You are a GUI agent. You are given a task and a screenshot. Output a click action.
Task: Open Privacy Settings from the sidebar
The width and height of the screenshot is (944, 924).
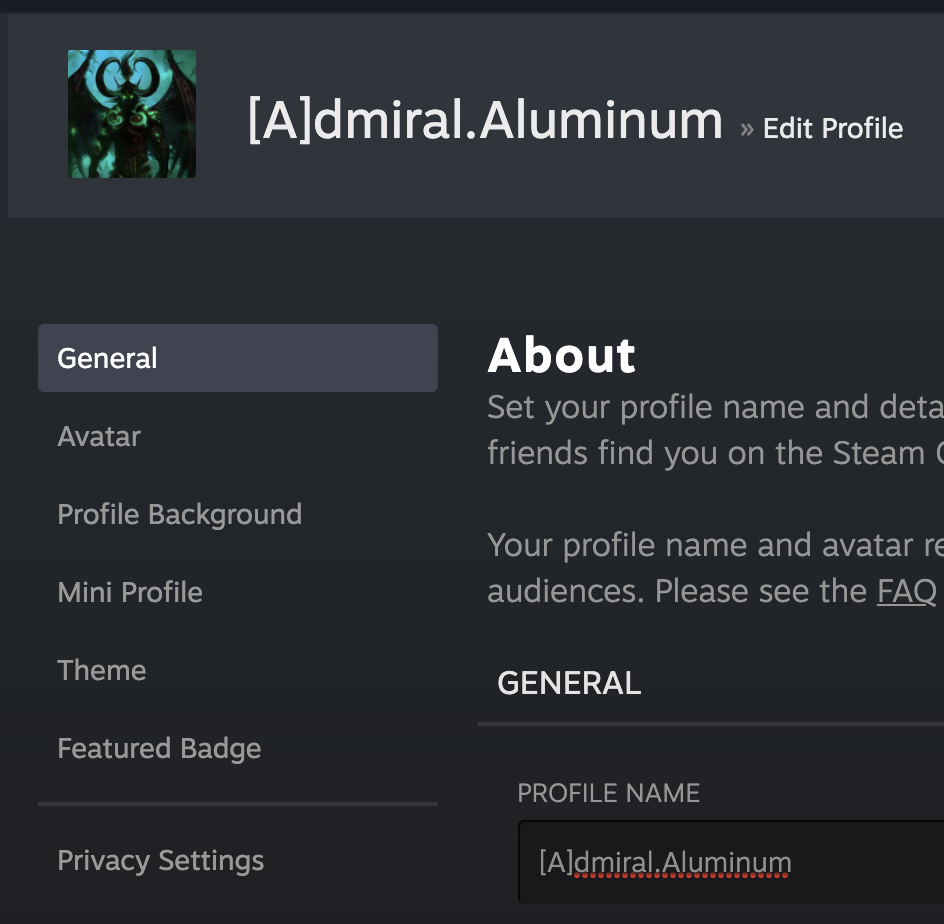point(161,860)
